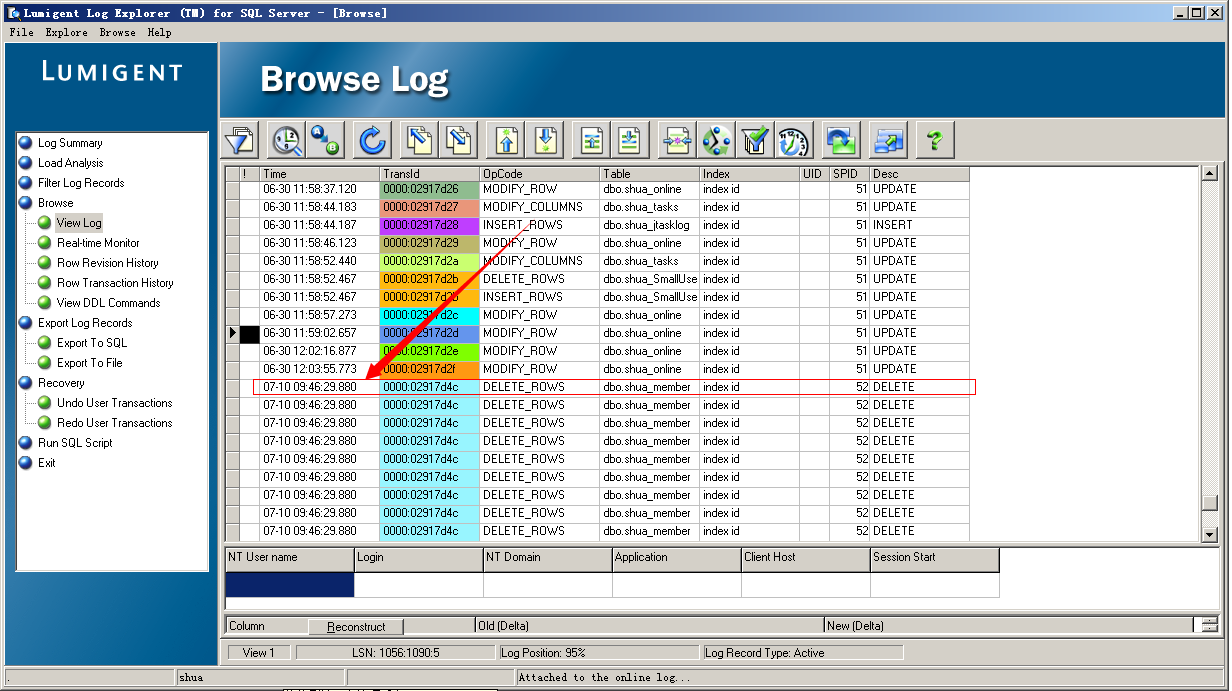Open View DDL Commands
The width and height of the screenshot is (1232, 691).
(x=108, y=303)
